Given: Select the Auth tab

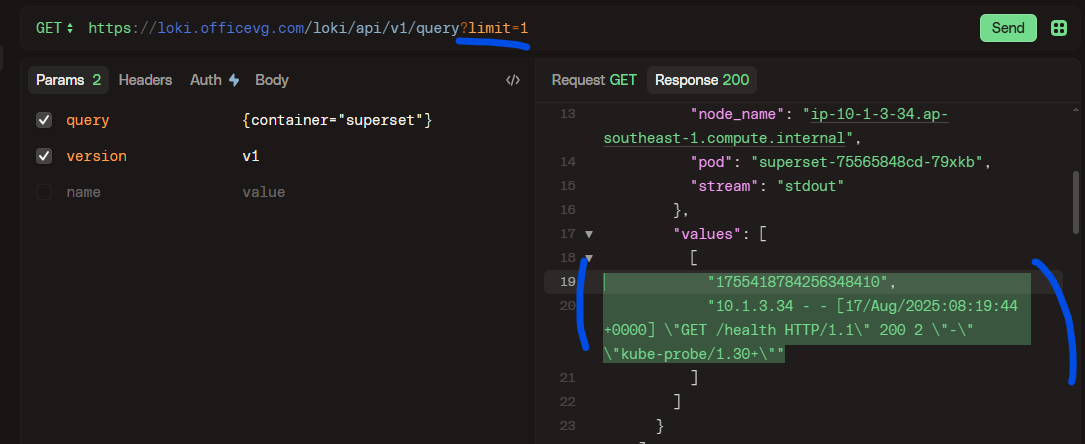Looking at the screenshot, I should tap(214, 80).
